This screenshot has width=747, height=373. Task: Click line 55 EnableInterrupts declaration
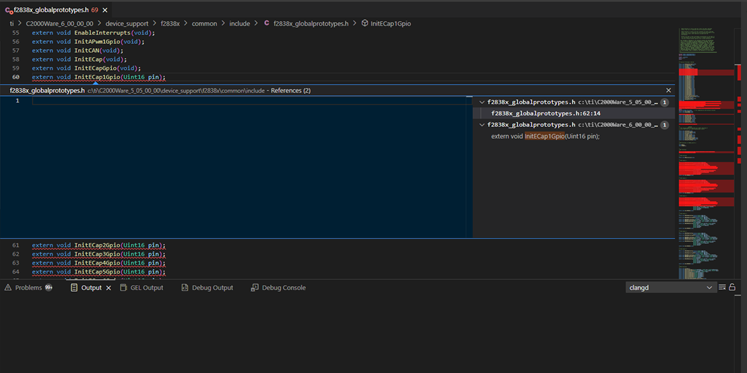click(x=93, y=33)
